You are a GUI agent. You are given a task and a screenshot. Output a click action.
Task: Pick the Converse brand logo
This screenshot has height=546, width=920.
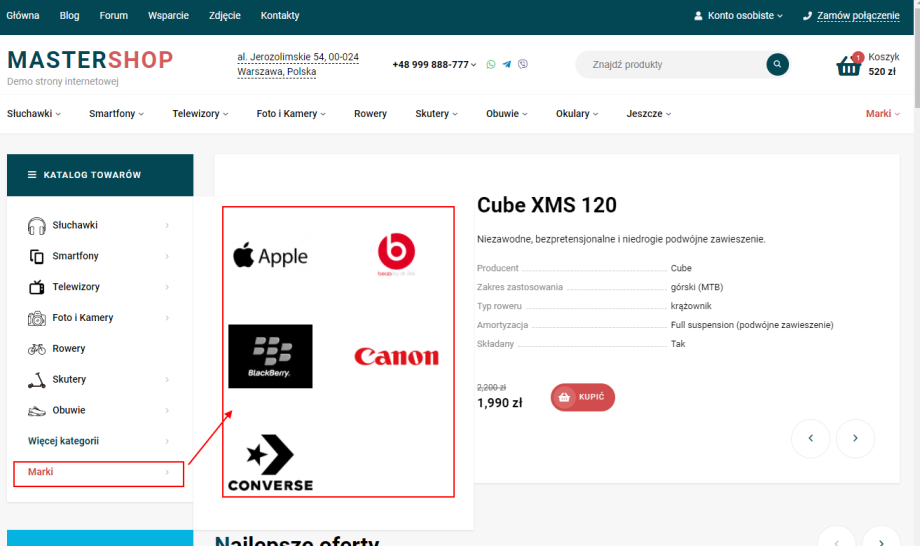(x=270, y=463)
